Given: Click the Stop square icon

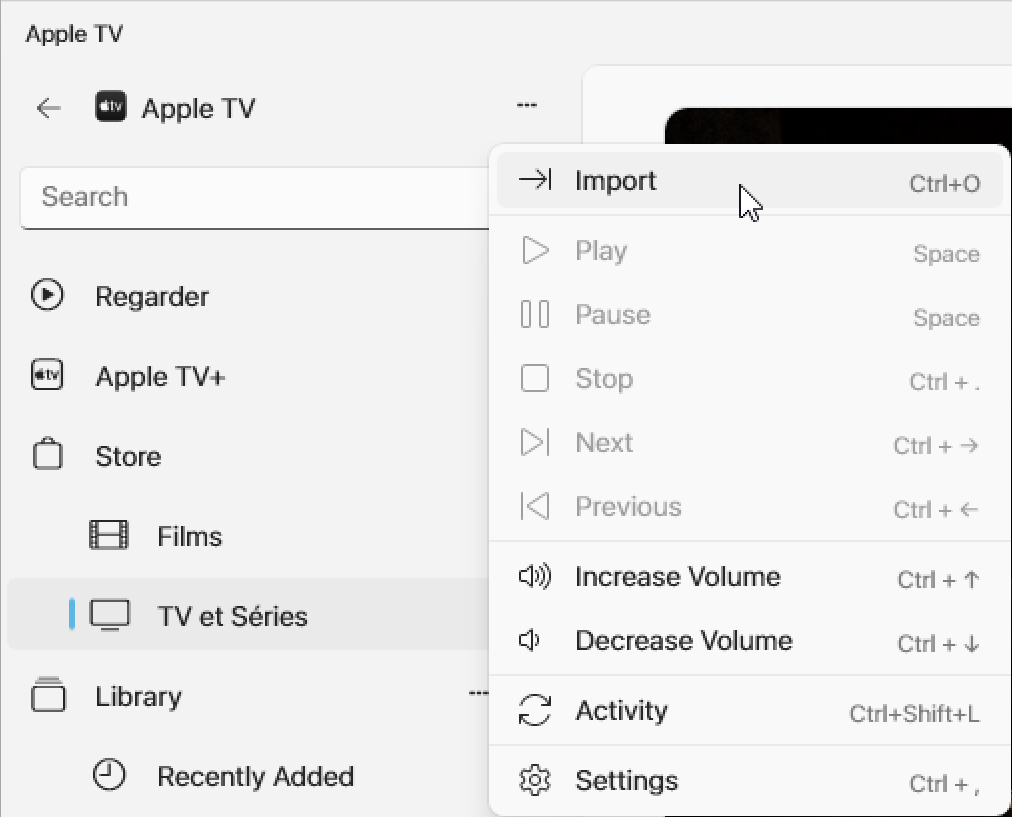Looking at the screenshot, I should 535,378.
